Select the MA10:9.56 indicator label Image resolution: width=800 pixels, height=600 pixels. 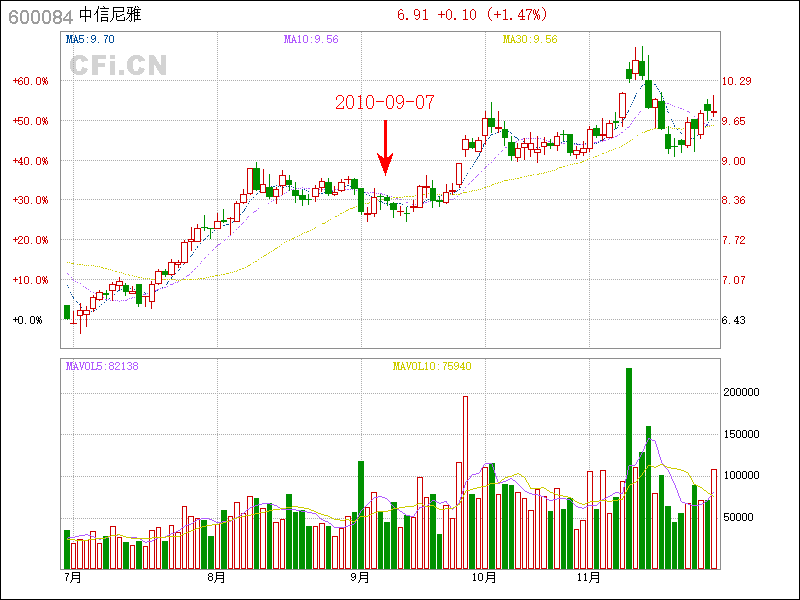[311, 39]
